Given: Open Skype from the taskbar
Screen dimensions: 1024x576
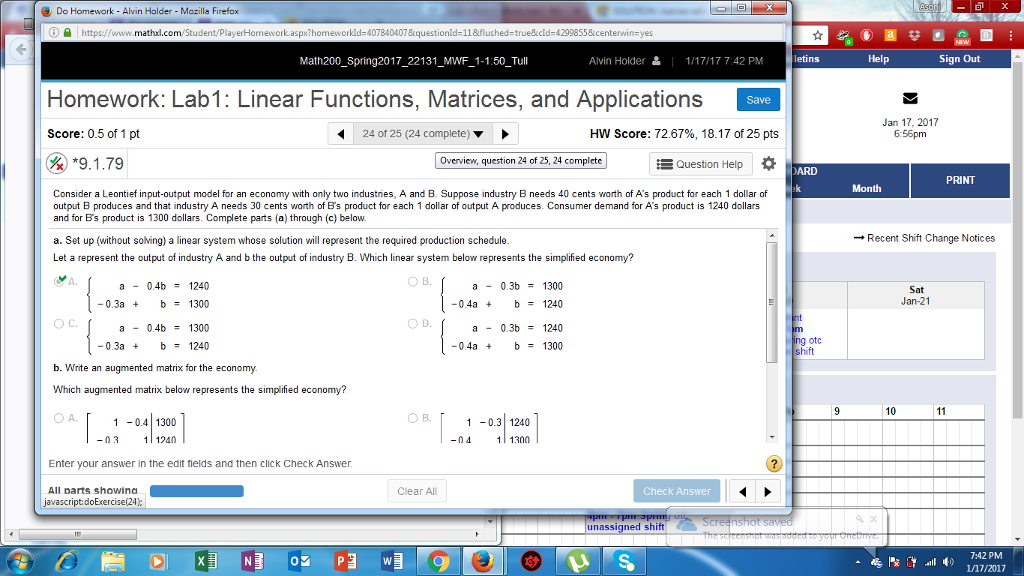Looking at the screenshot, I should [625, 562].
